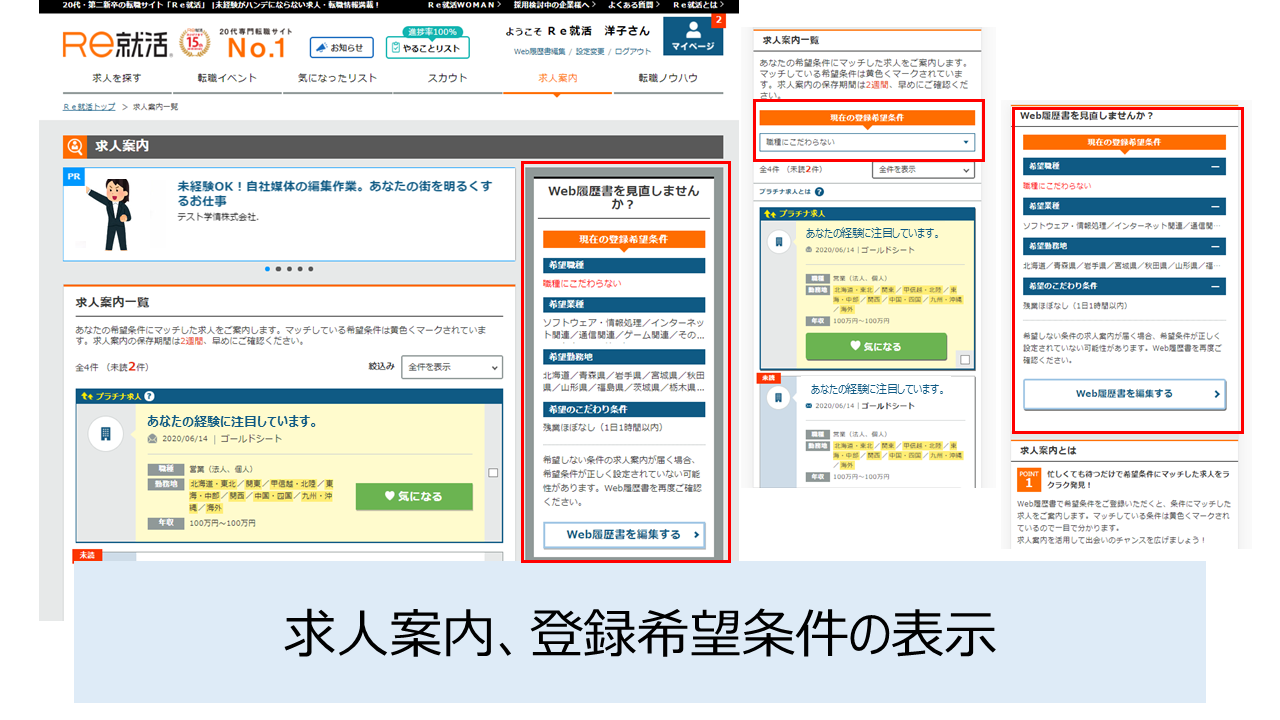Follow the 設定変更 header link
The image size is (1280, 720).
[x=590, y=51]
